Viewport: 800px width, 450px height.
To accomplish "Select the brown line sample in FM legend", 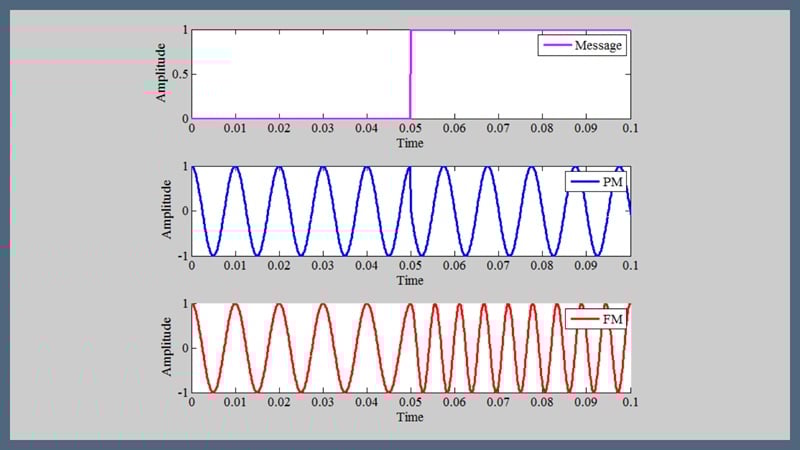I will [x=583, y=320].
